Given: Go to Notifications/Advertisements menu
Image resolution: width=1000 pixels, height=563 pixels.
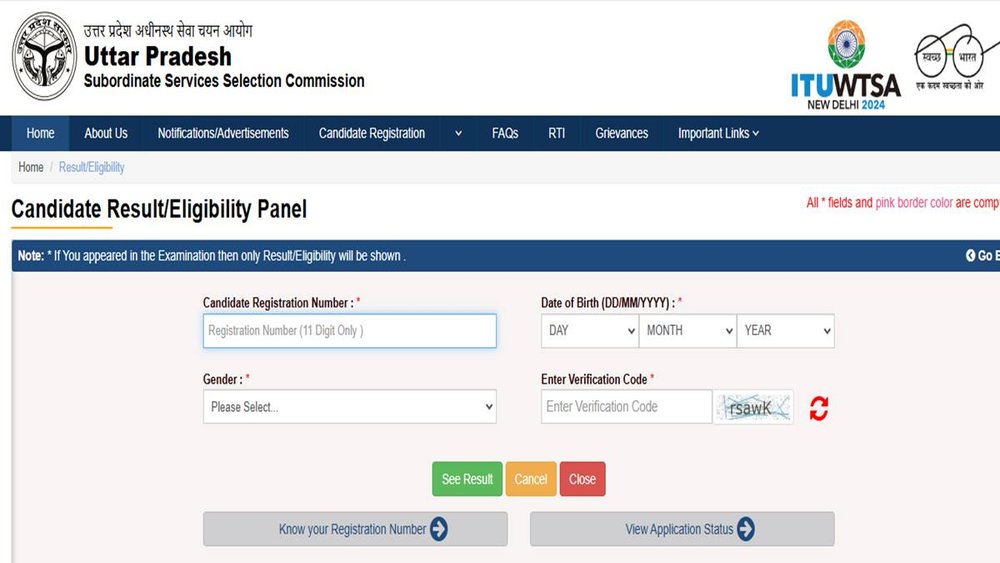Looking at the screenshot, I should [223, 133].
